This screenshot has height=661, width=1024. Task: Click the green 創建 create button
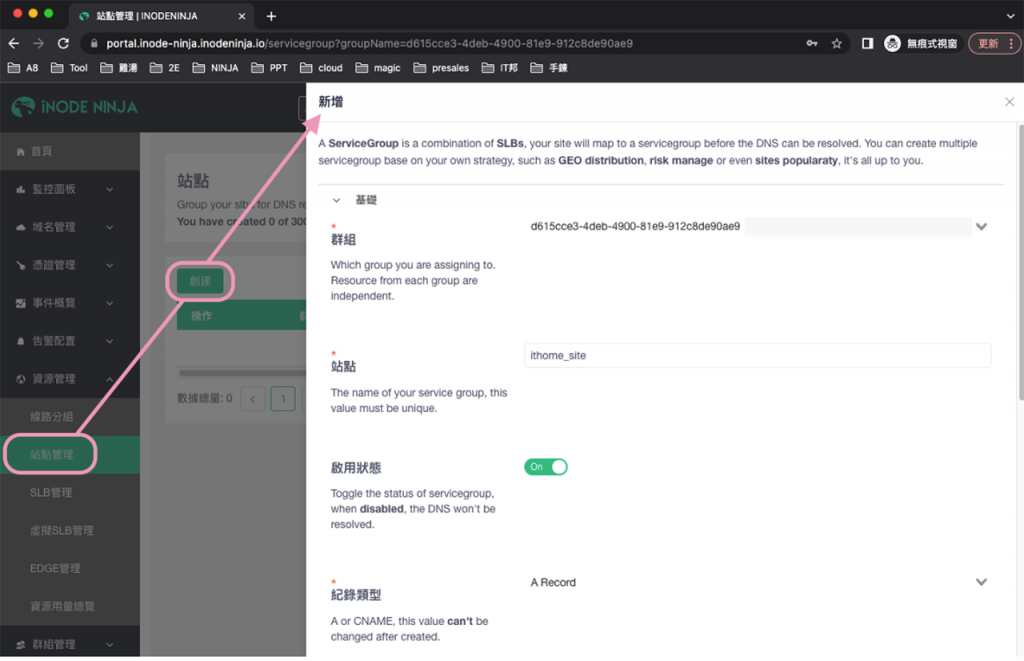click(x=200, y=282)
